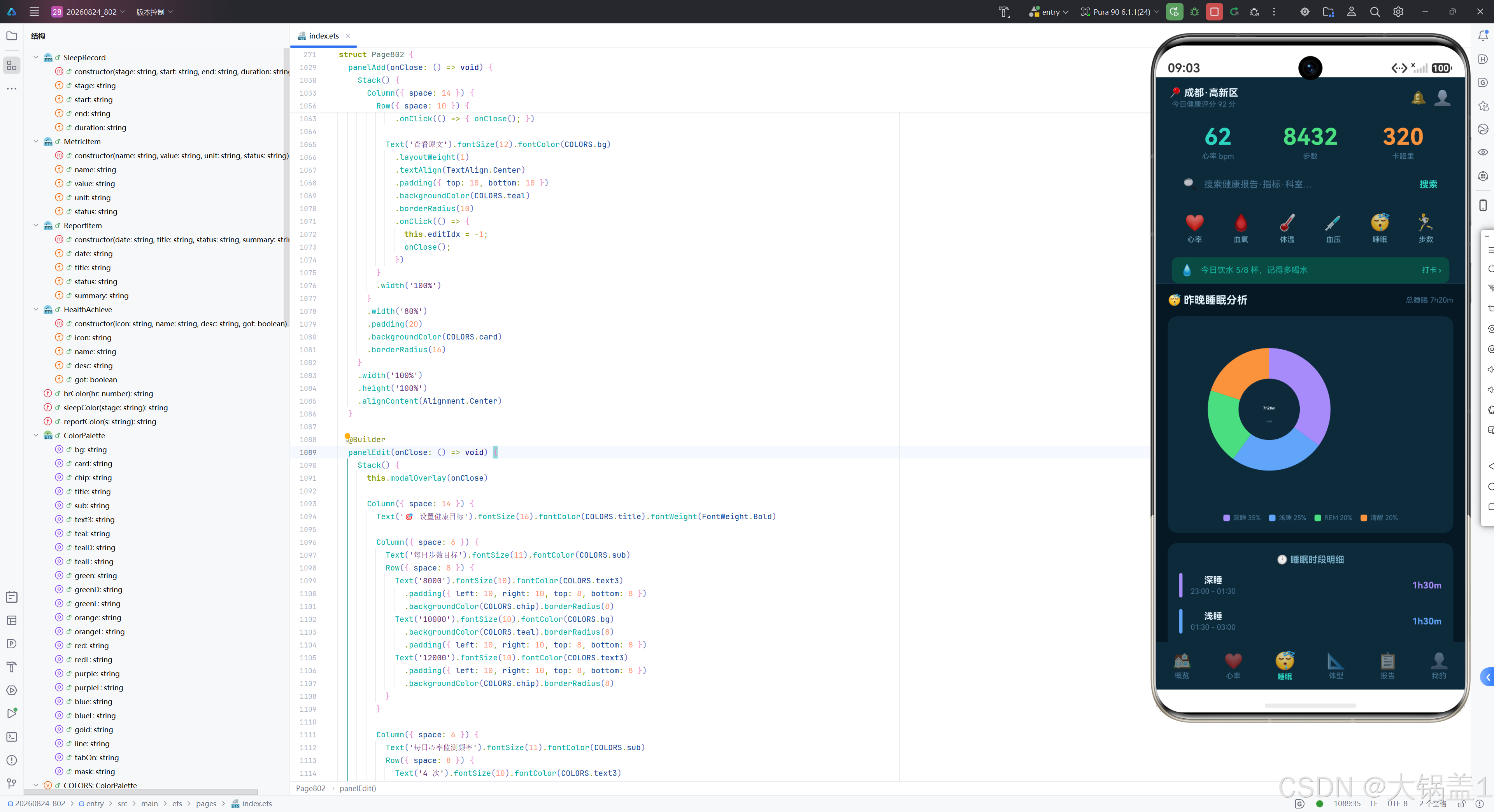Open the Build hammer tool window
This screenshot has width=1494, height=812.
click(x=12, y=667)
